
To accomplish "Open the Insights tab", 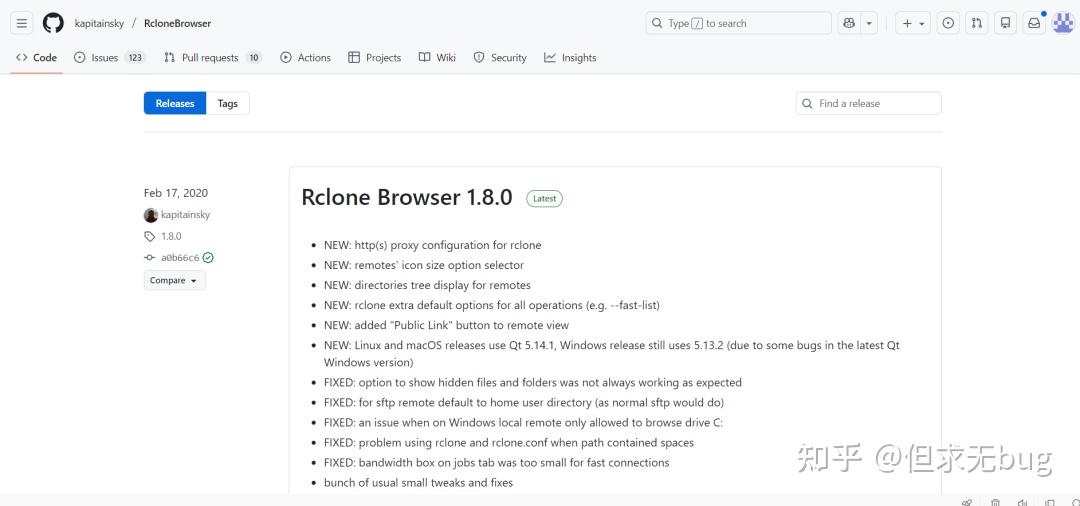I will [x=570, y=58].
